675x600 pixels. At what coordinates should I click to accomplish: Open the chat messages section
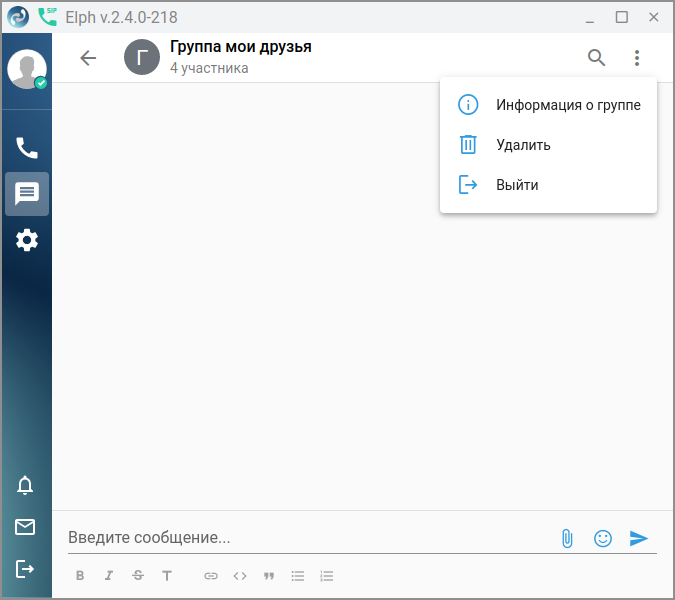tap(27, 194)
